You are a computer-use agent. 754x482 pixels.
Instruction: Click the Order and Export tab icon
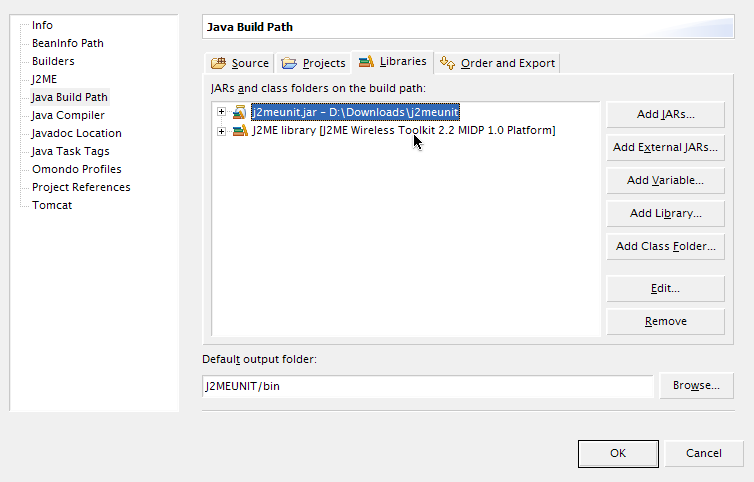448,63
